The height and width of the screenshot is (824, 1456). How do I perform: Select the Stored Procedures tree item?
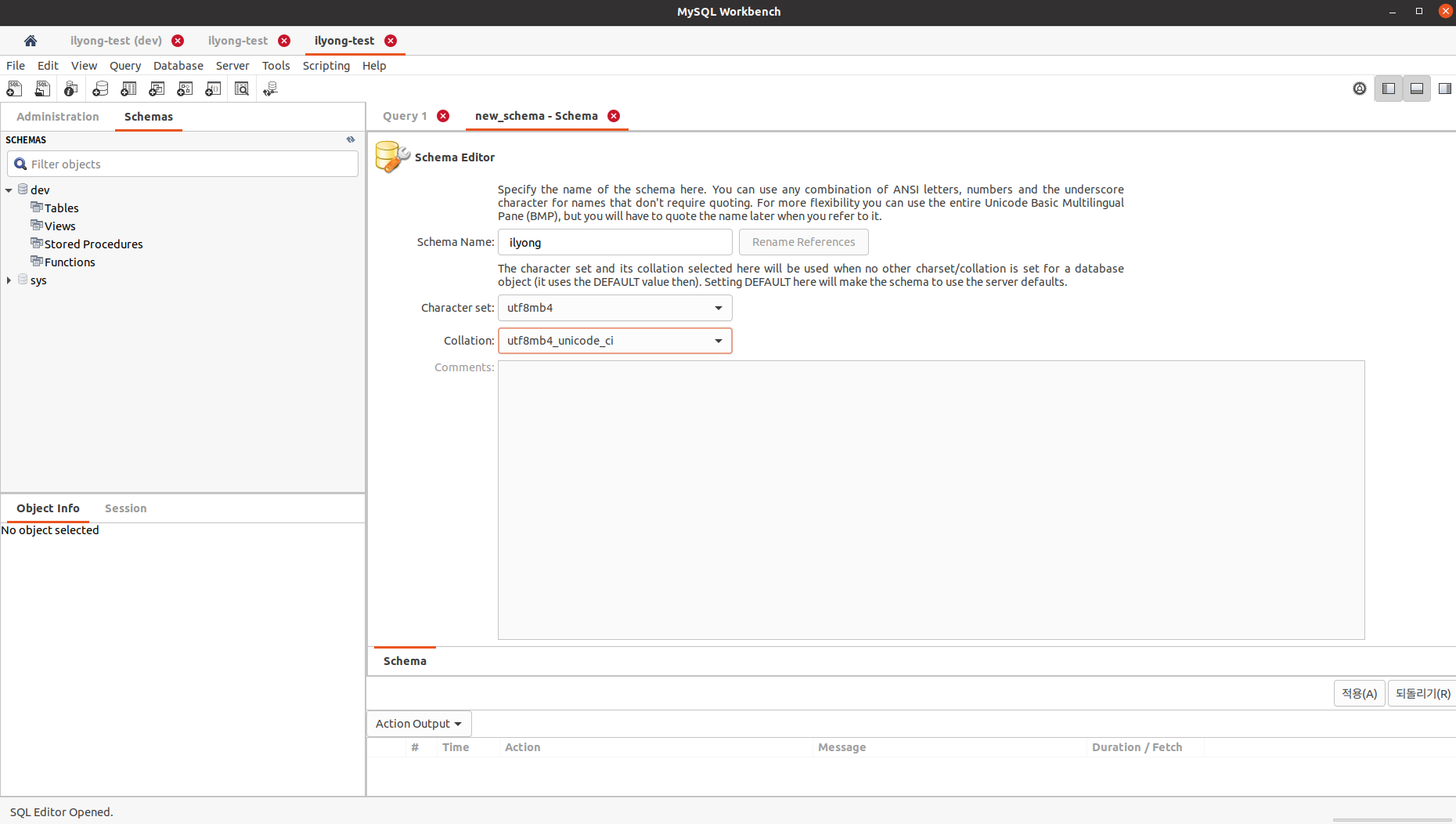94,244
